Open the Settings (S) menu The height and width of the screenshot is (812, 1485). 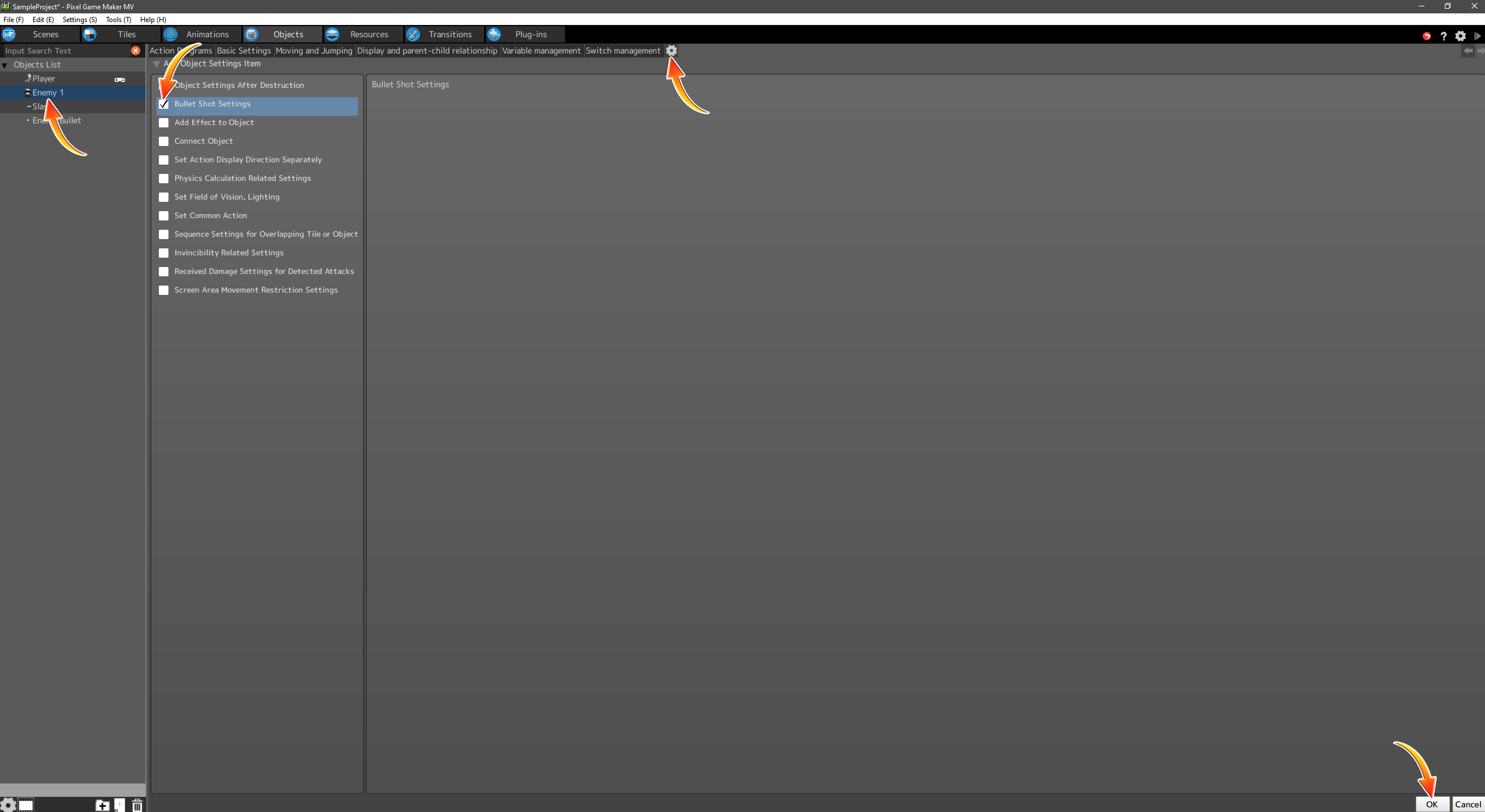point(80,19)
